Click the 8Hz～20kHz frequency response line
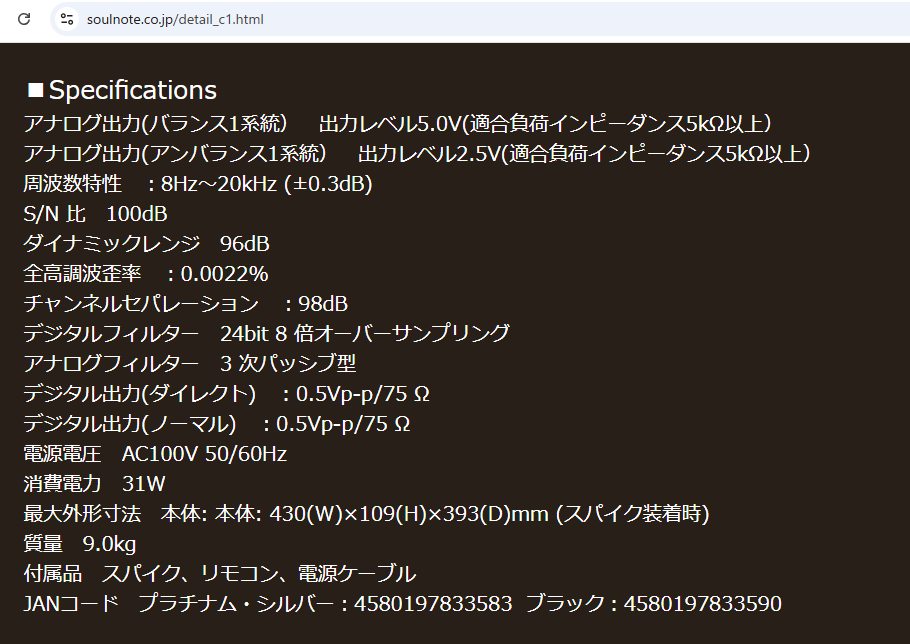910x644 pixels. coord(198,184)
